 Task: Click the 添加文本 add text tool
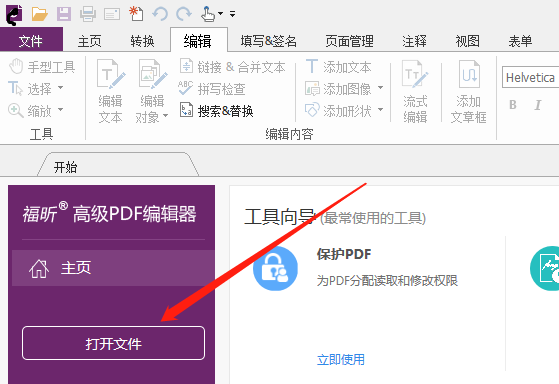[x=338, y=67]
